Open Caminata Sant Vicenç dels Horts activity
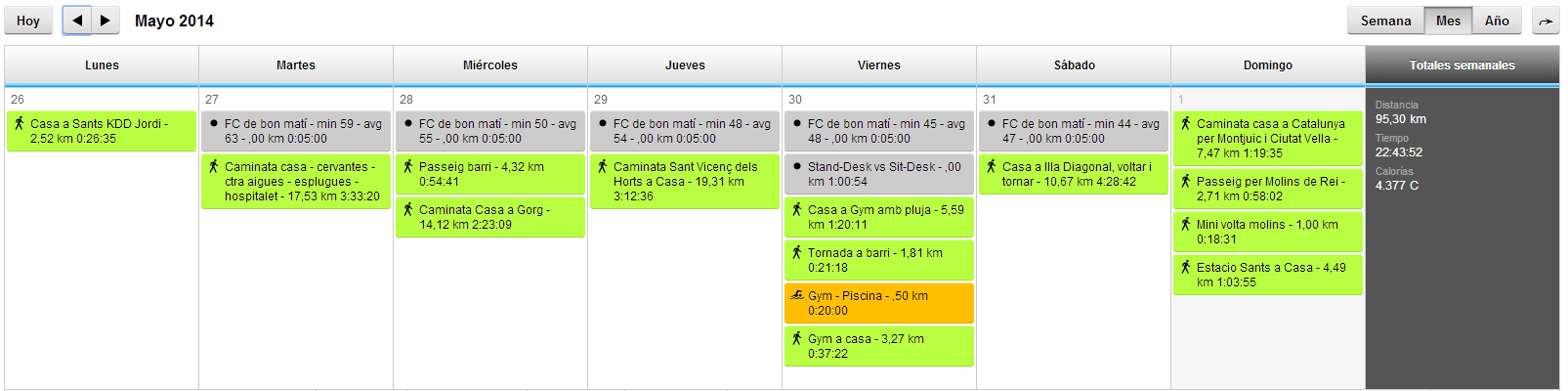 tap(686, 182)
